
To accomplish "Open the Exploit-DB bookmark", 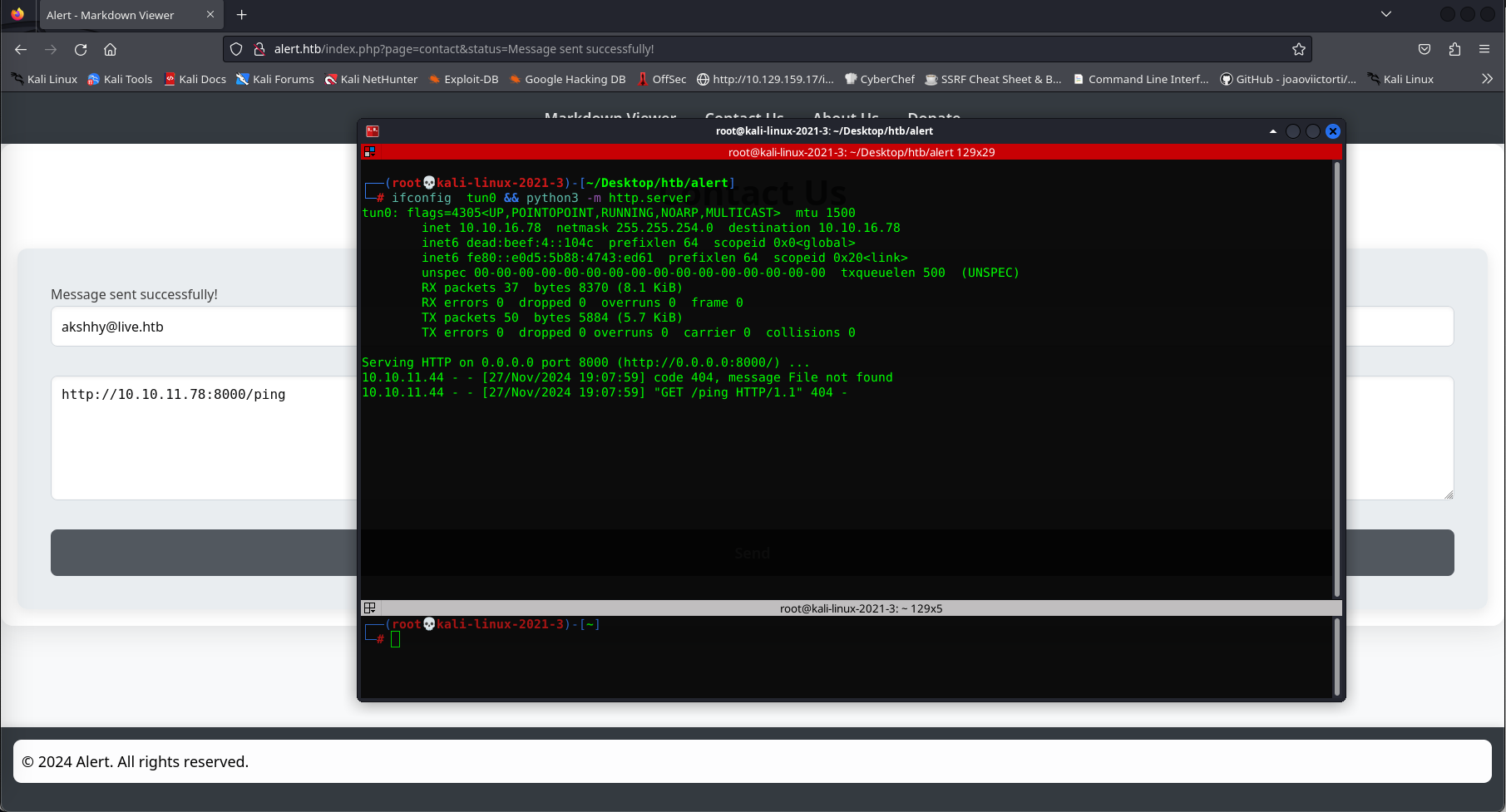I will click(x=464, y=79).
